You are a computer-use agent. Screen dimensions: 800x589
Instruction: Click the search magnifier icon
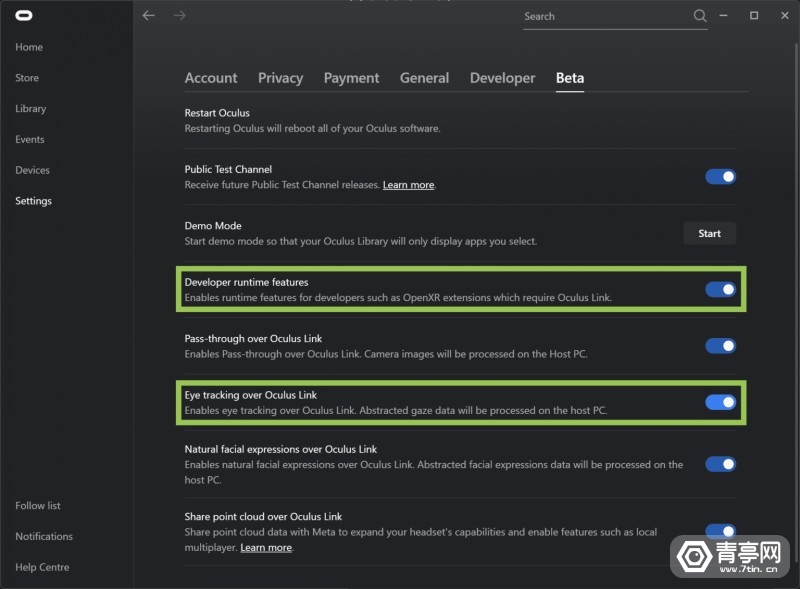tap(700, 16)
